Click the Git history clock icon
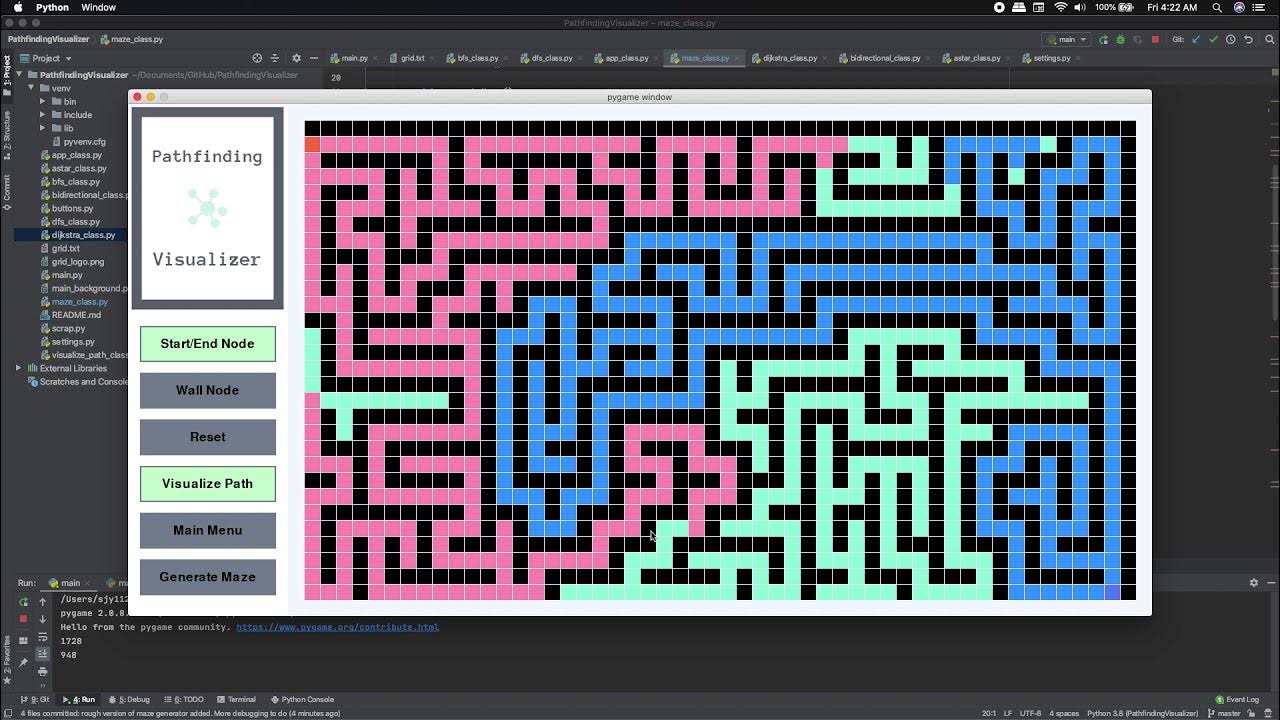 coord(1230,40)
